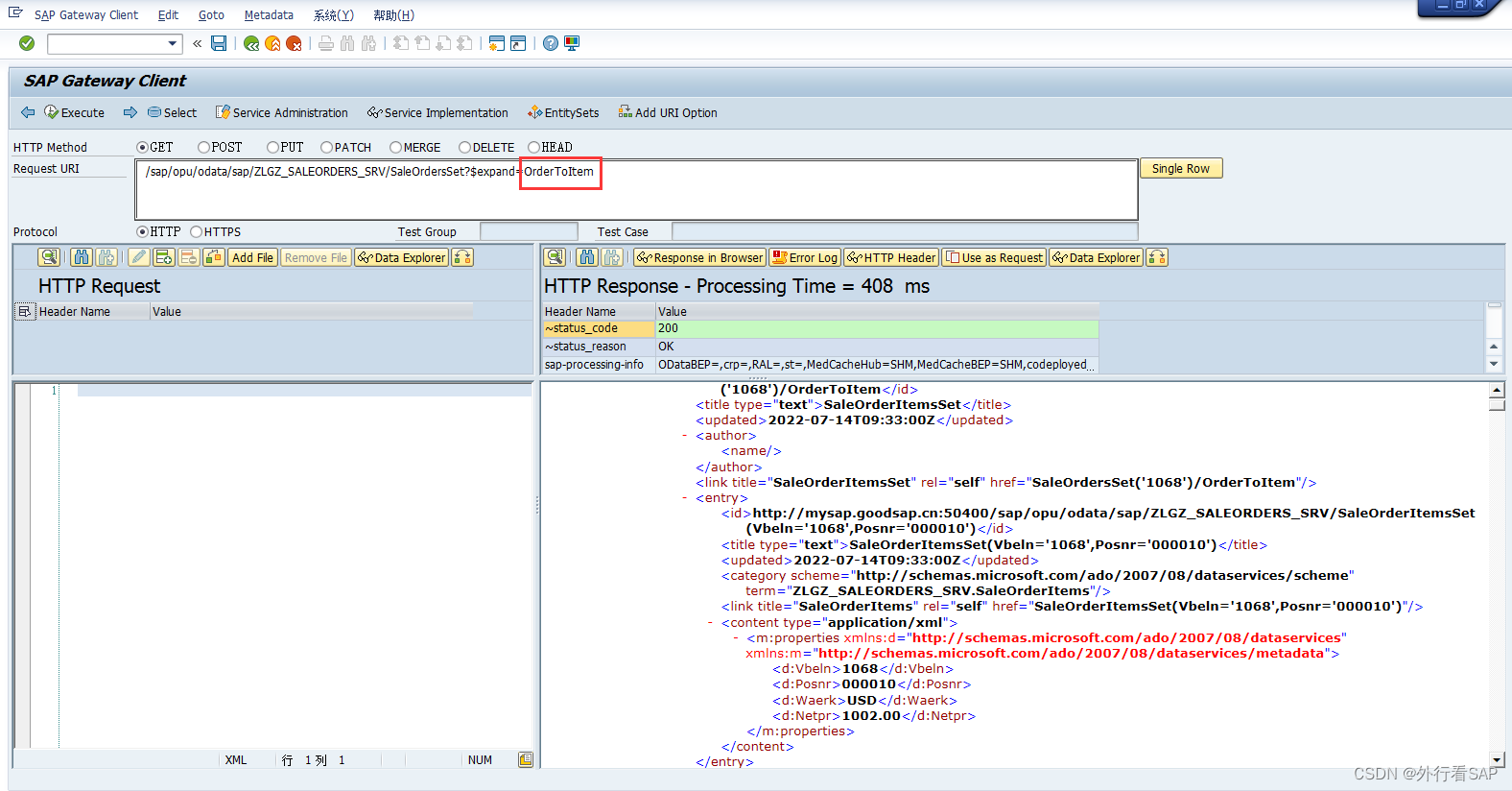Click the icon right of request Data Explorer button
The height and width of the screenshot is (791, 1512).
[x=462, y=257]
